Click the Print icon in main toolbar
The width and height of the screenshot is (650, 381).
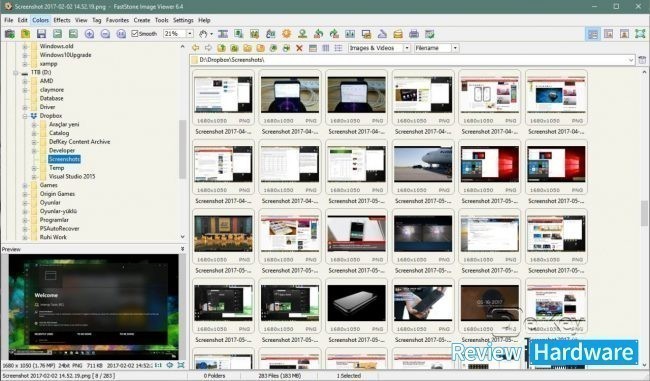(x=414, y=34)
